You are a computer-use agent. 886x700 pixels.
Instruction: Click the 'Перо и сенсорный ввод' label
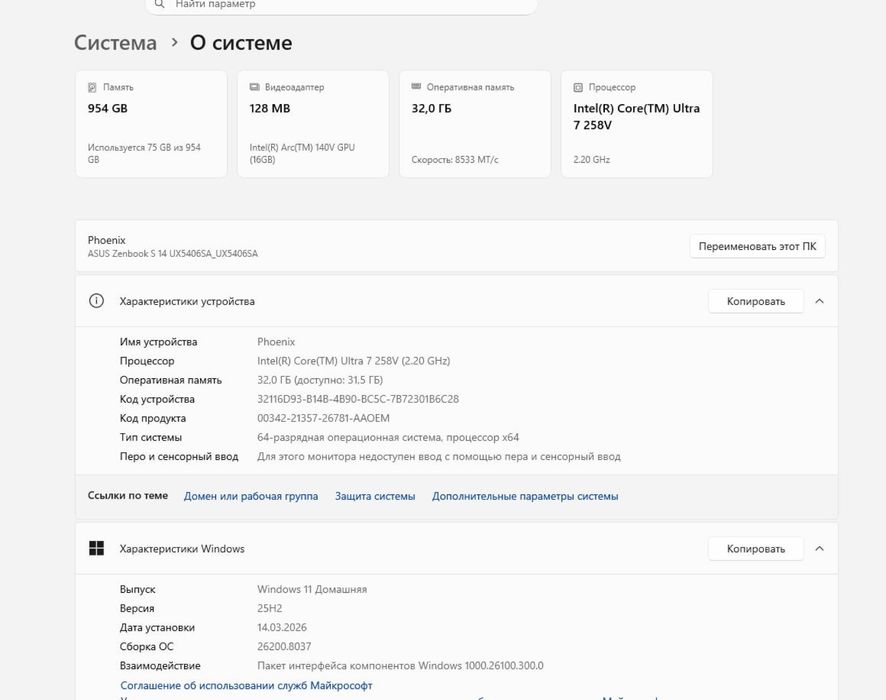pyautogui.click(x=179, y=456)
